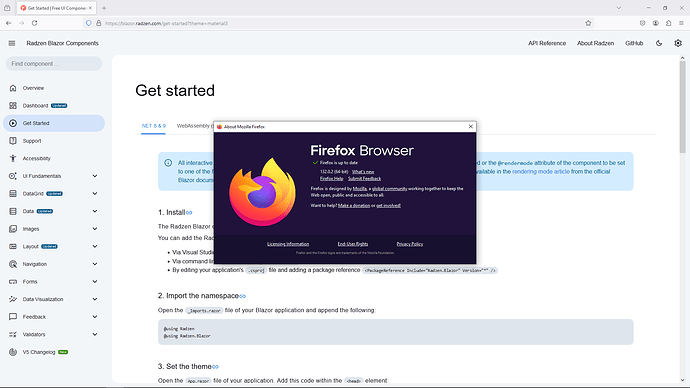Image resolution: width=690 pixels, height=388 pixels.
Task: Close the About Mozilla Firefox dialog
Action: coord(470,127)
